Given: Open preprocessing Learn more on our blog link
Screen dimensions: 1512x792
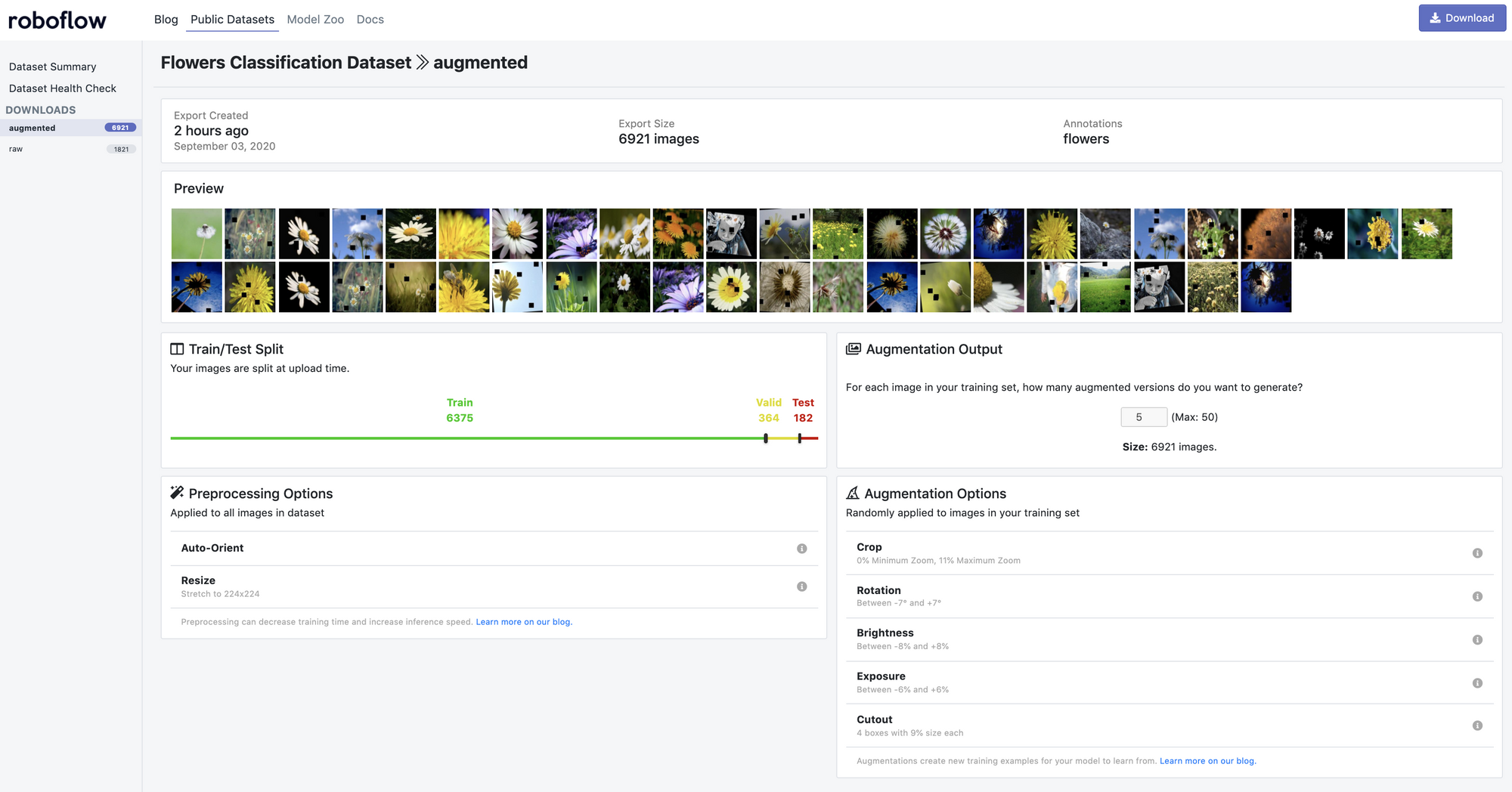Looking at the screenshot, I should (524, 622).
